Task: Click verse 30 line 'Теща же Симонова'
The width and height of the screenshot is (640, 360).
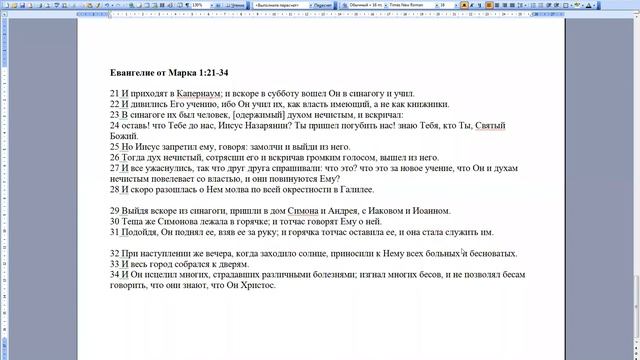Action: click(x=246, y=221)
